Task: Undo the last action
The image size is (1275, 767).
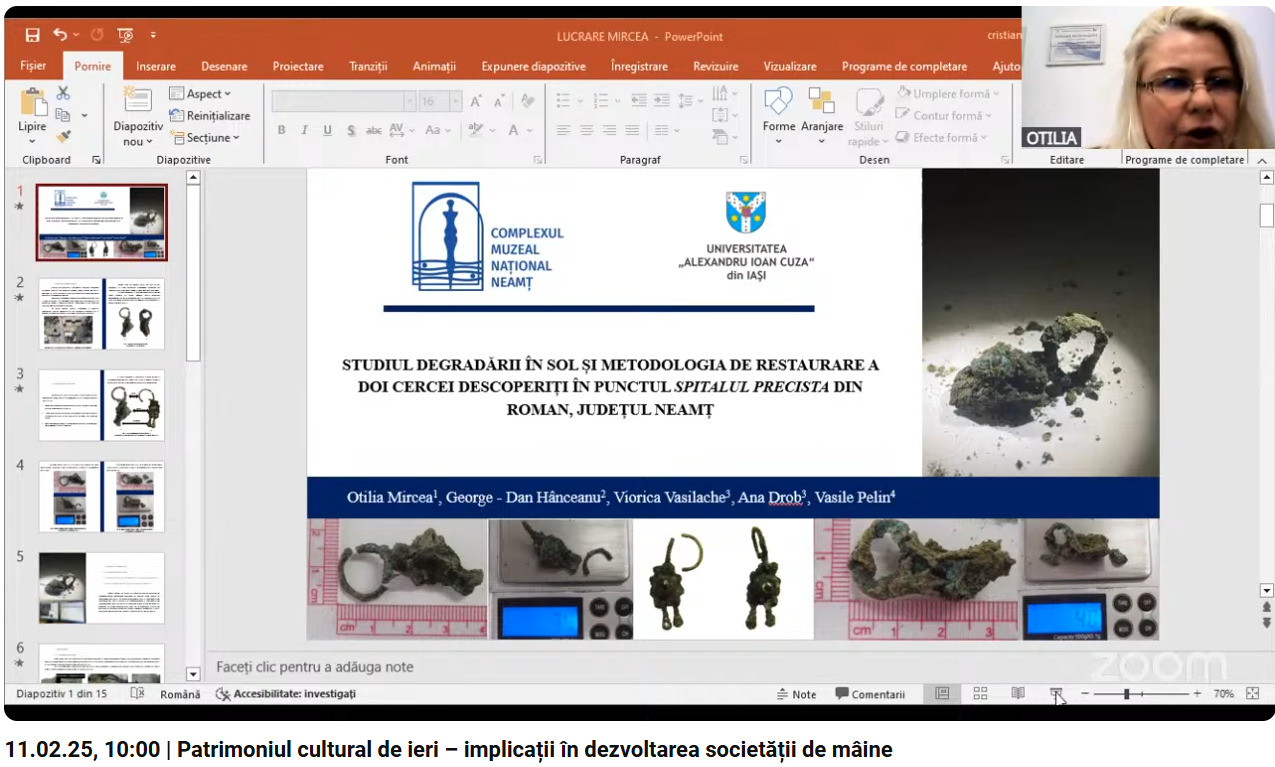Action: [60, 35]
